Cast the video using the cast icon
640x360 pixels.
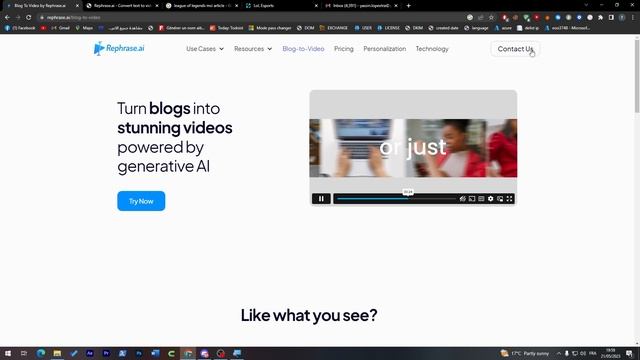point(472,199)
